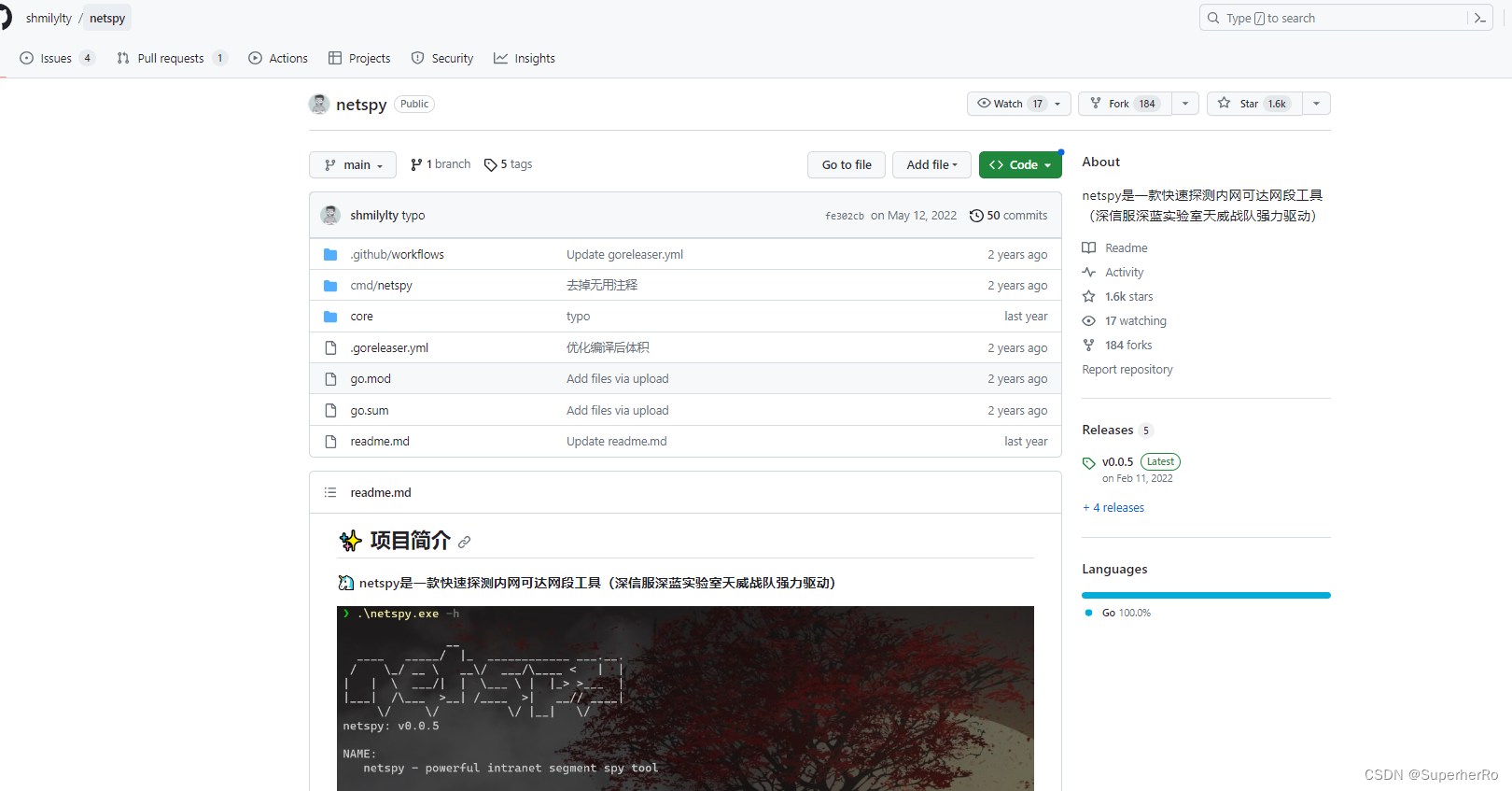View the 1 branch link
The height and width of the screenshot is (791, 1512).
[x=441, y=164]
